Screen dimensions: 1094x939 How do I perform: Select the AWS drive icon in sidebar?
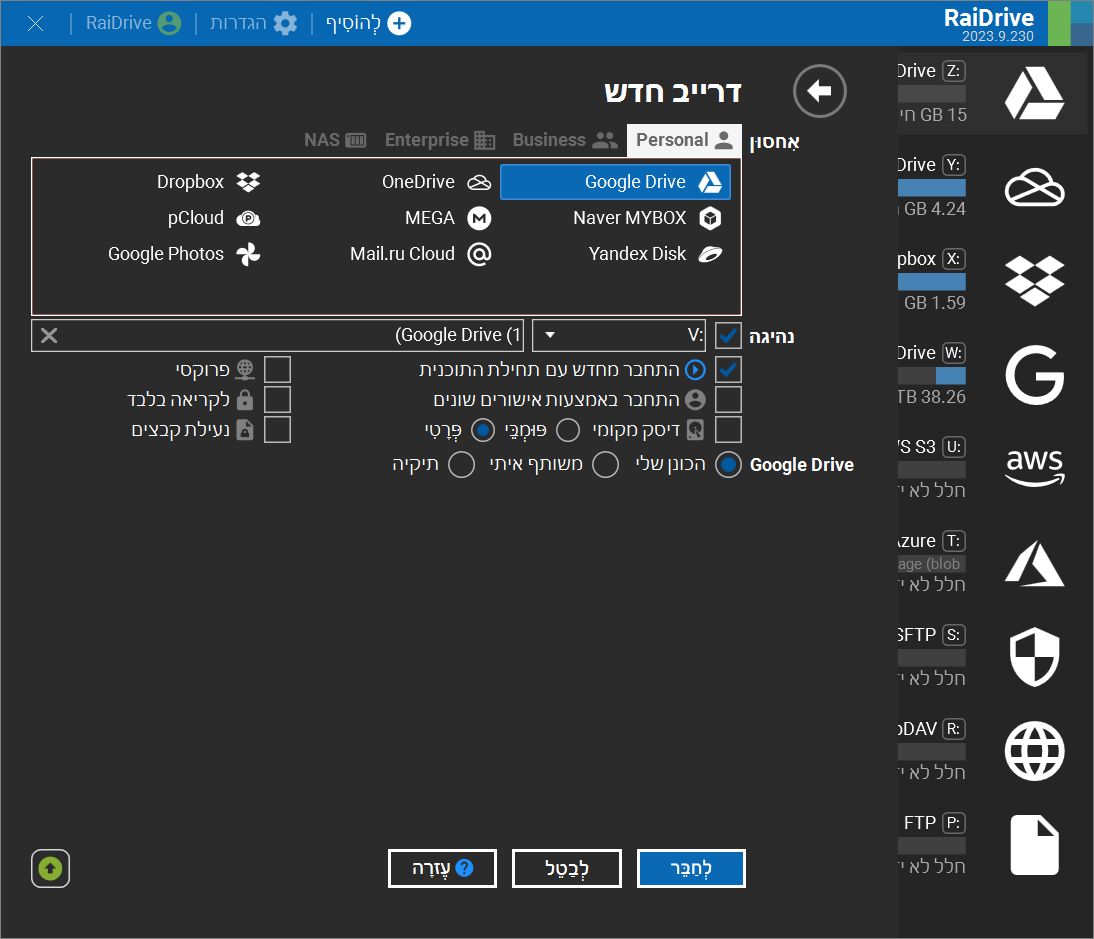pos(1034,465)
